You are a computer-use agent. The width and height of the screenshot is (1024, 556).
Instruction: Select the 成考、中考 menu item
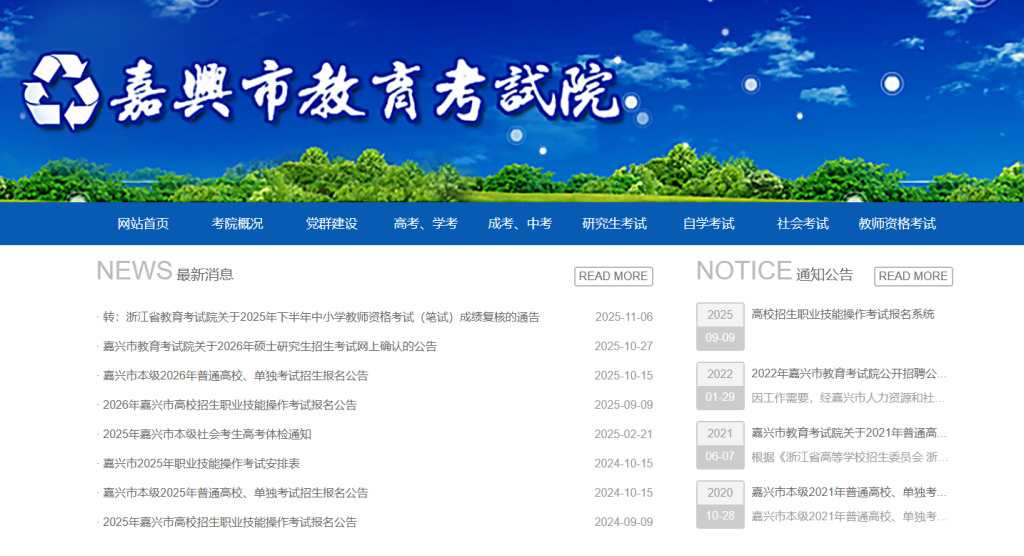pos(520,223)
